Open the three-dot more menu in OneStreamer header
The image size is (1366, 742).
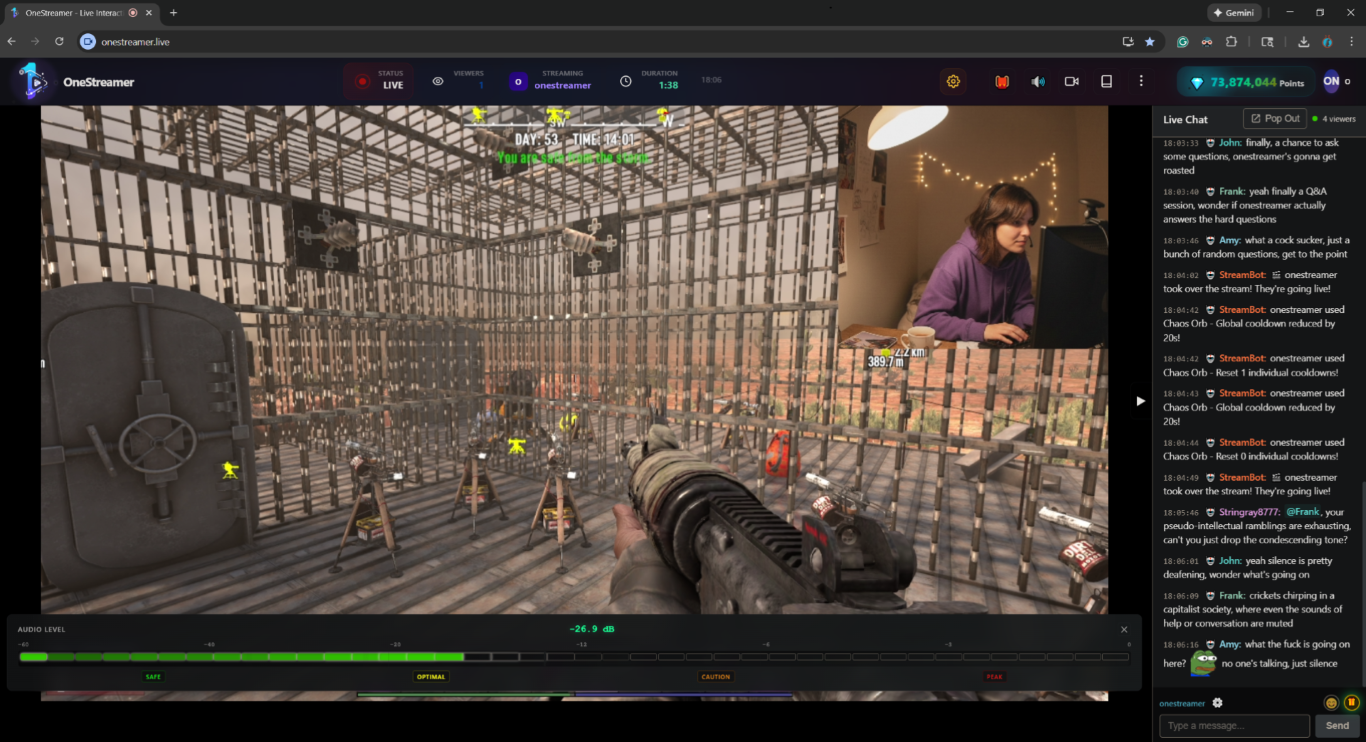pos(1141,82)
